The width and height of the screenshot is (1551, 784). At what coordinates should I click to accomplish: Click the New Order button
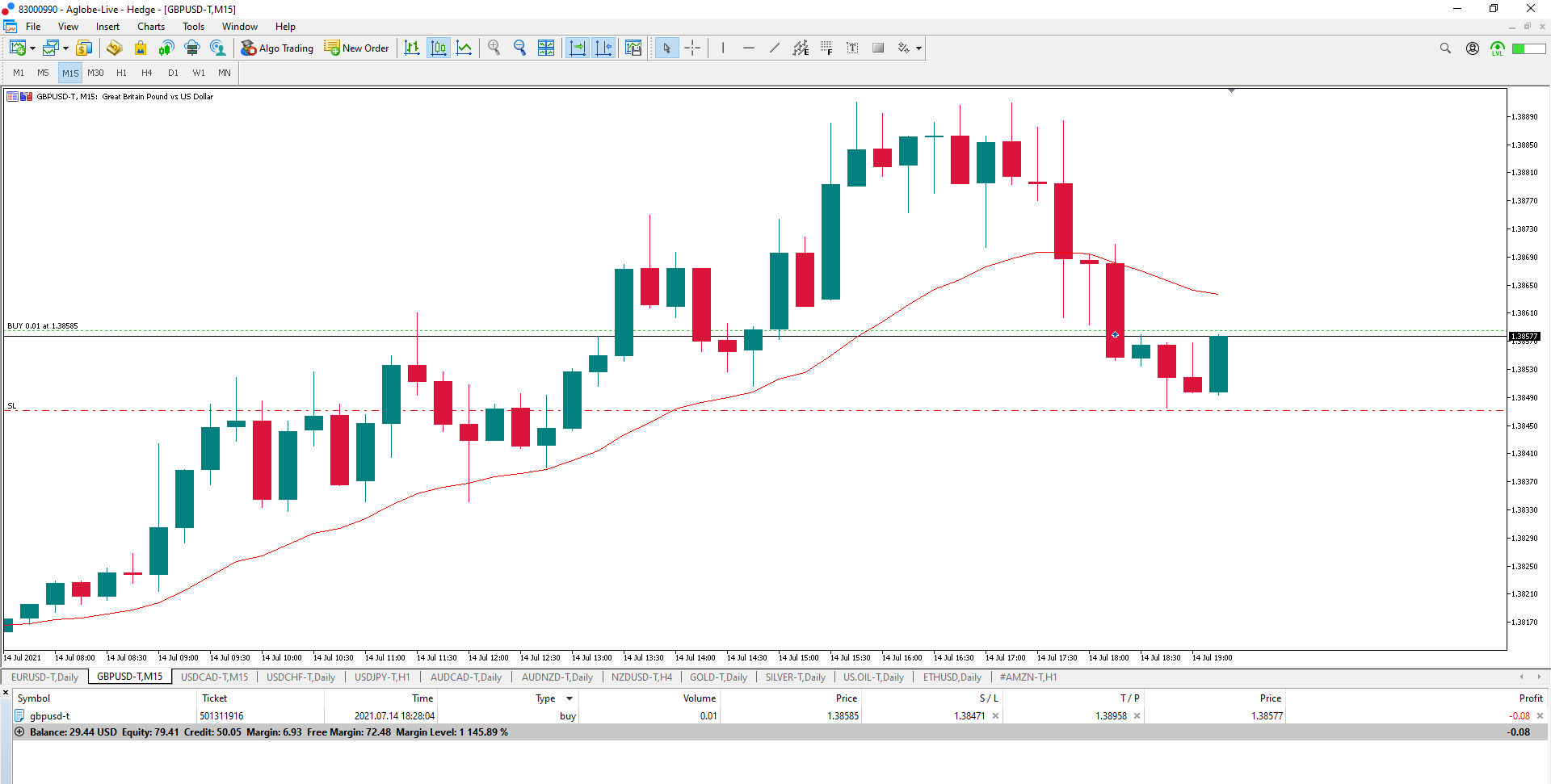[356, 48]
